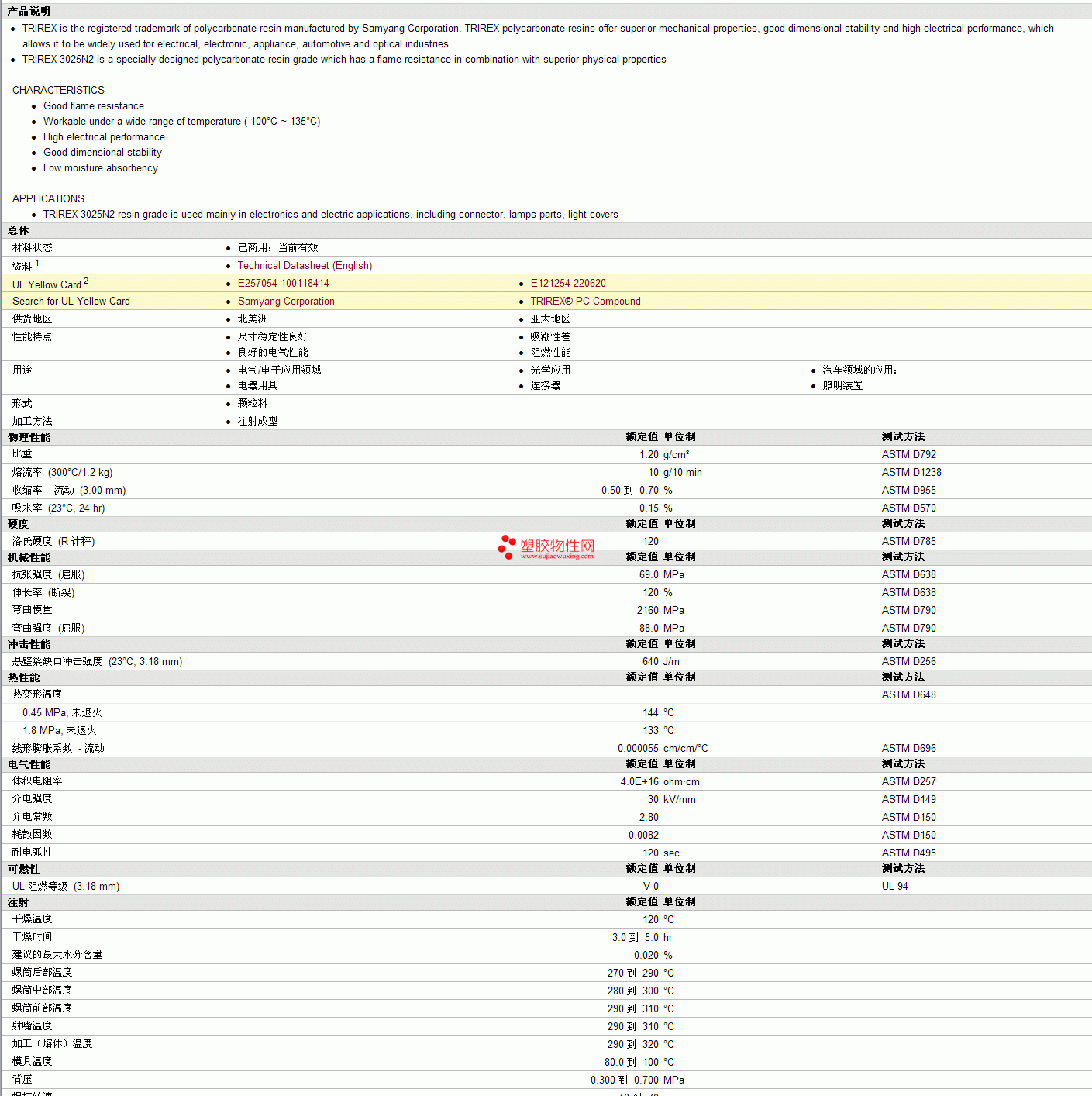Viewport: 1092px width, 1096px height.
Task: Click the 颗粒料 form entry
Action: tap(253, 403)
